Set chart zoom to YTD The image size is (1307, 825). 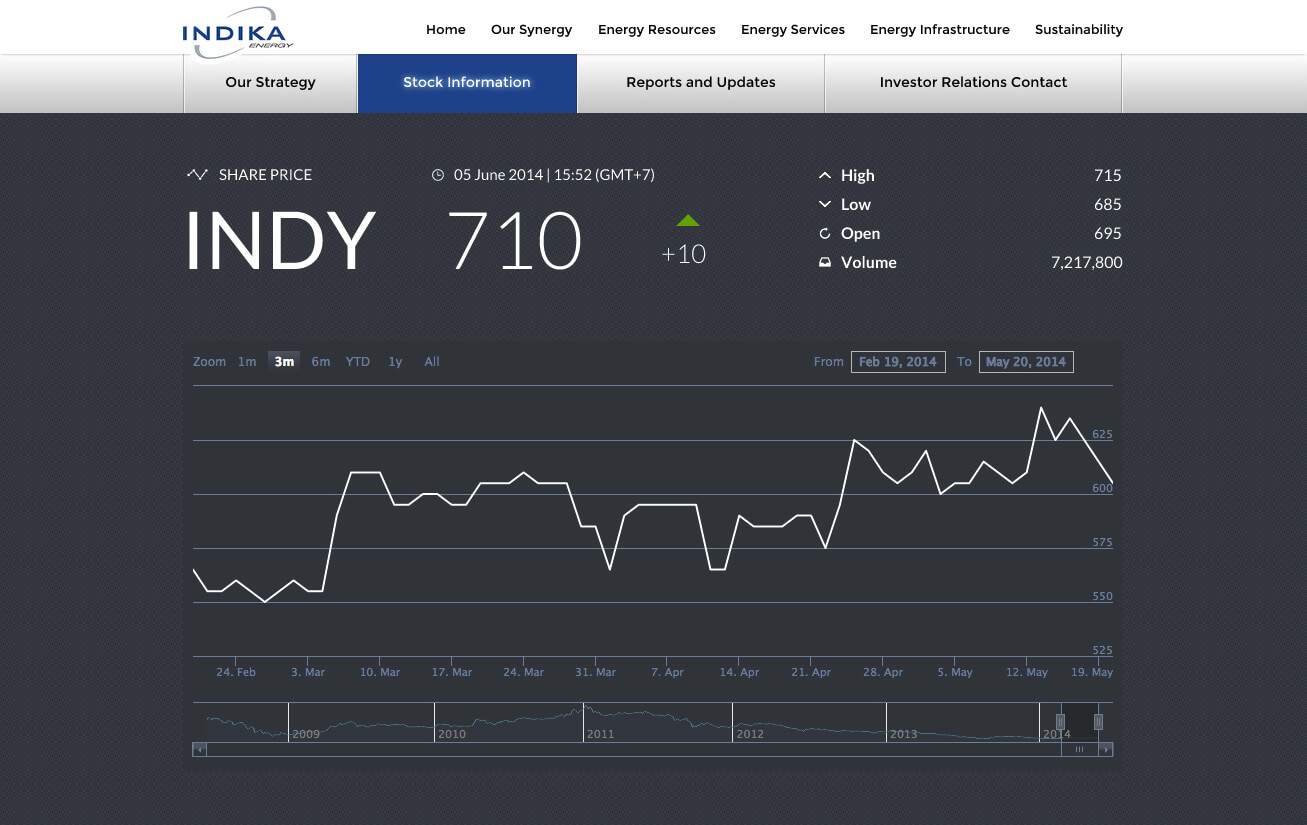tap(358, 362)
